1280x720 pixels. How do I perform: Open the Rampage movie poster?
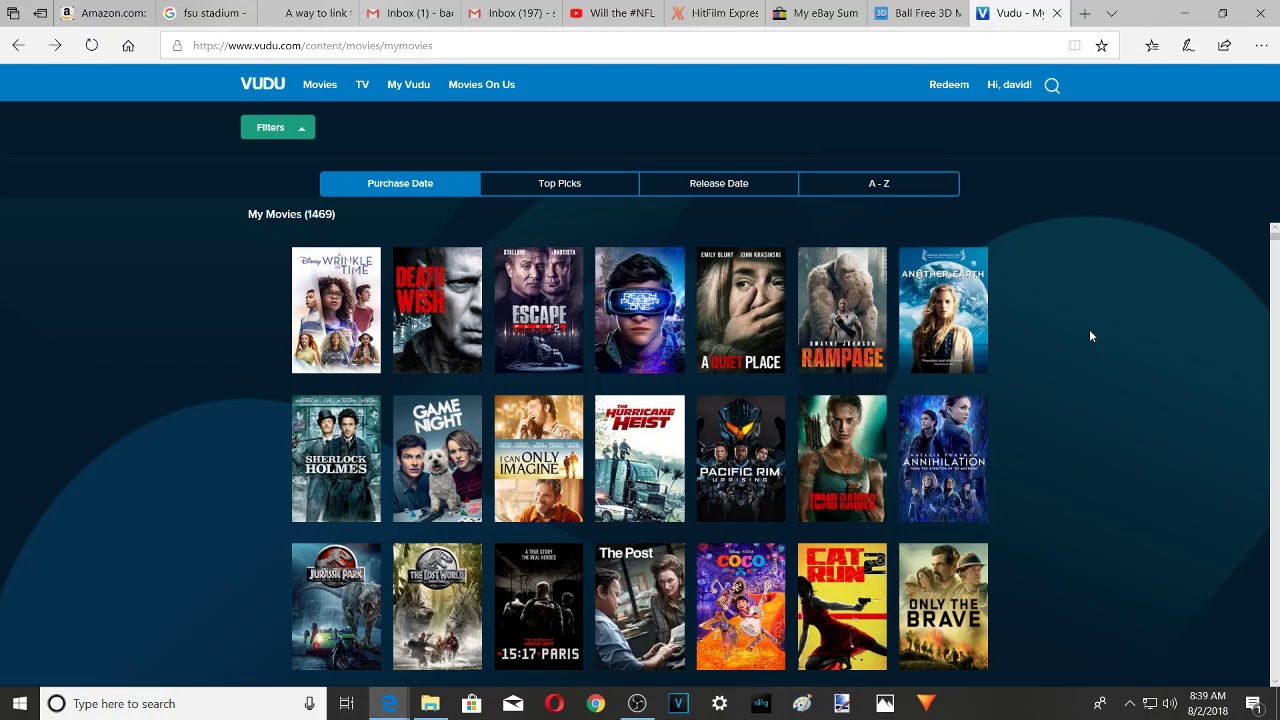pos(842,310)
